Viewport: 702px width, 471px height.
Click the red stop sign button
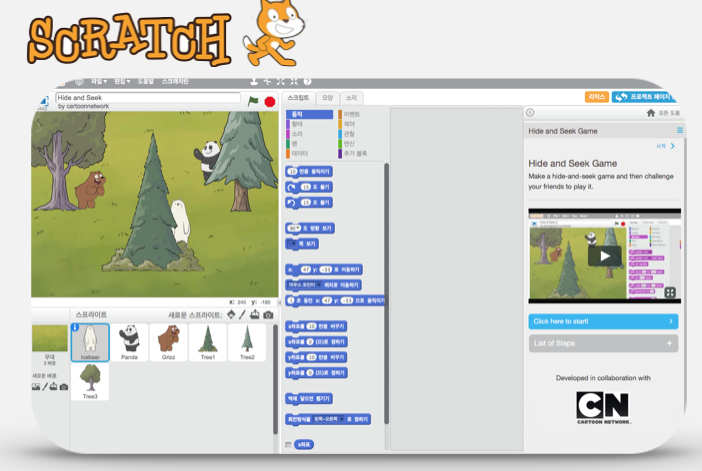click(270, 102)
